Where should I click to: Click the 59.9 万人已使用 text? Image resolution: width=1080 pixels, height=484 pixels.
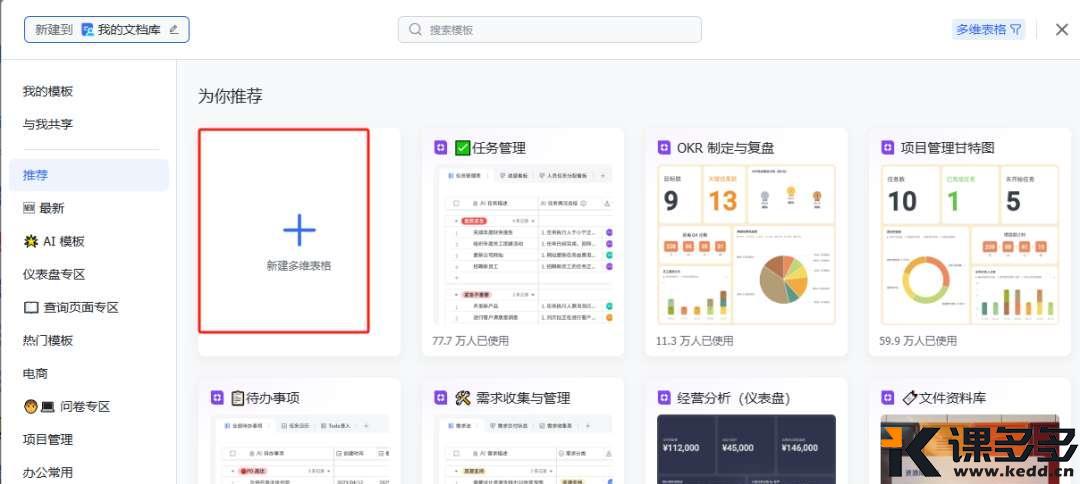pyautogui.click(x=918, y=340)
